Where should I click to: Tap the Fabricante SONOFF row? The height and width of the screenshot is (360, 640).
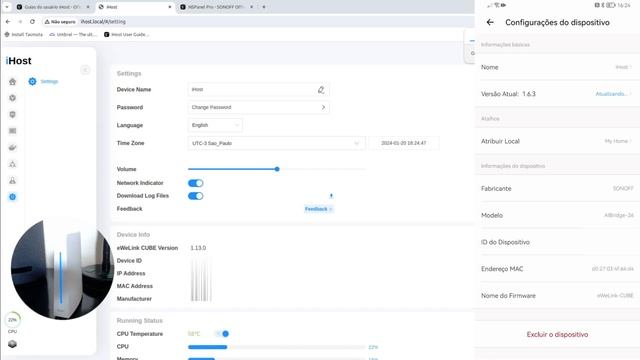pyautogui.click(x=557, y=189)
